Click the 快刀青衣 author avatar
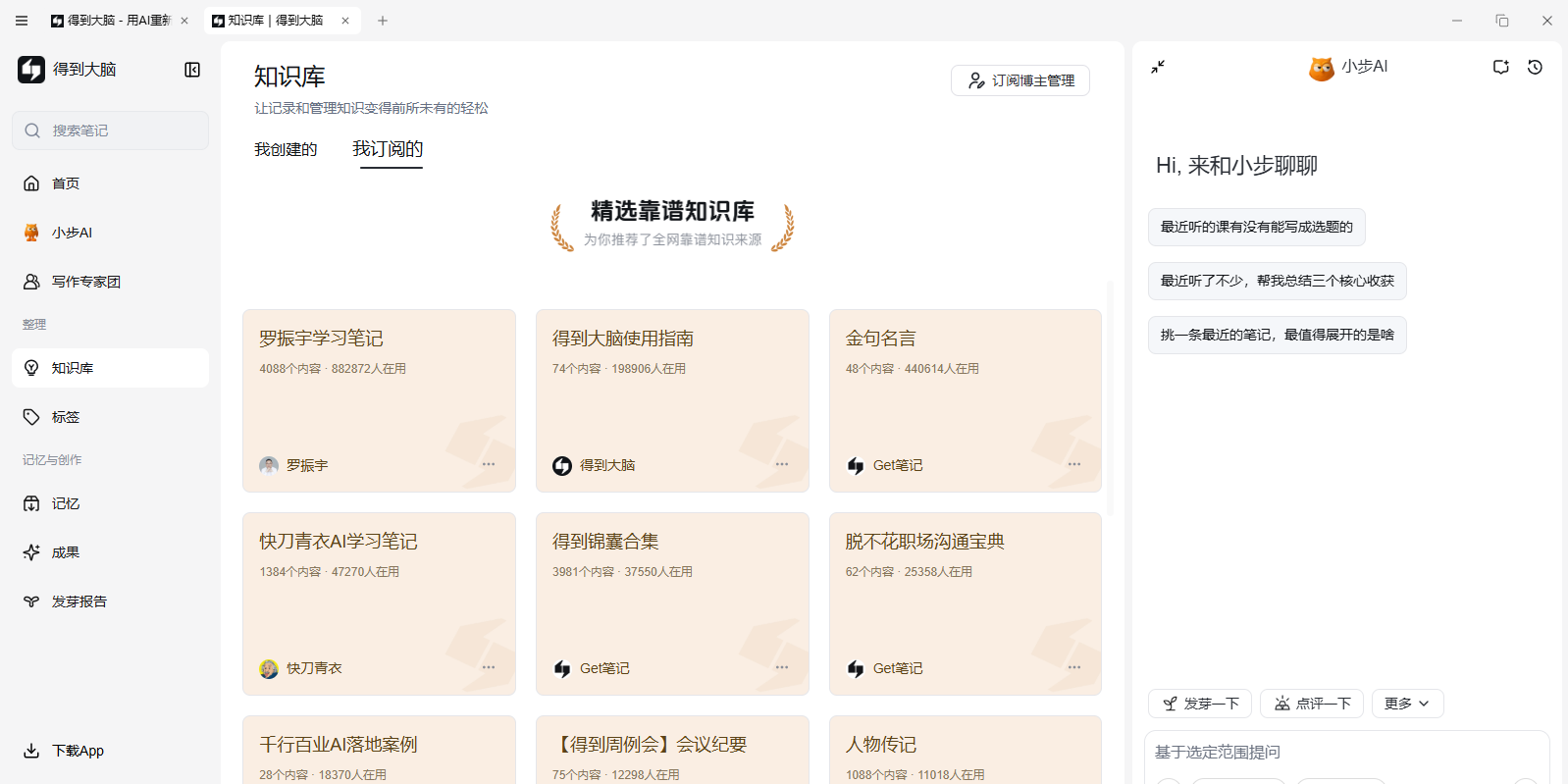Viewport: 1568px width, 784px height. tap(269, 668)
